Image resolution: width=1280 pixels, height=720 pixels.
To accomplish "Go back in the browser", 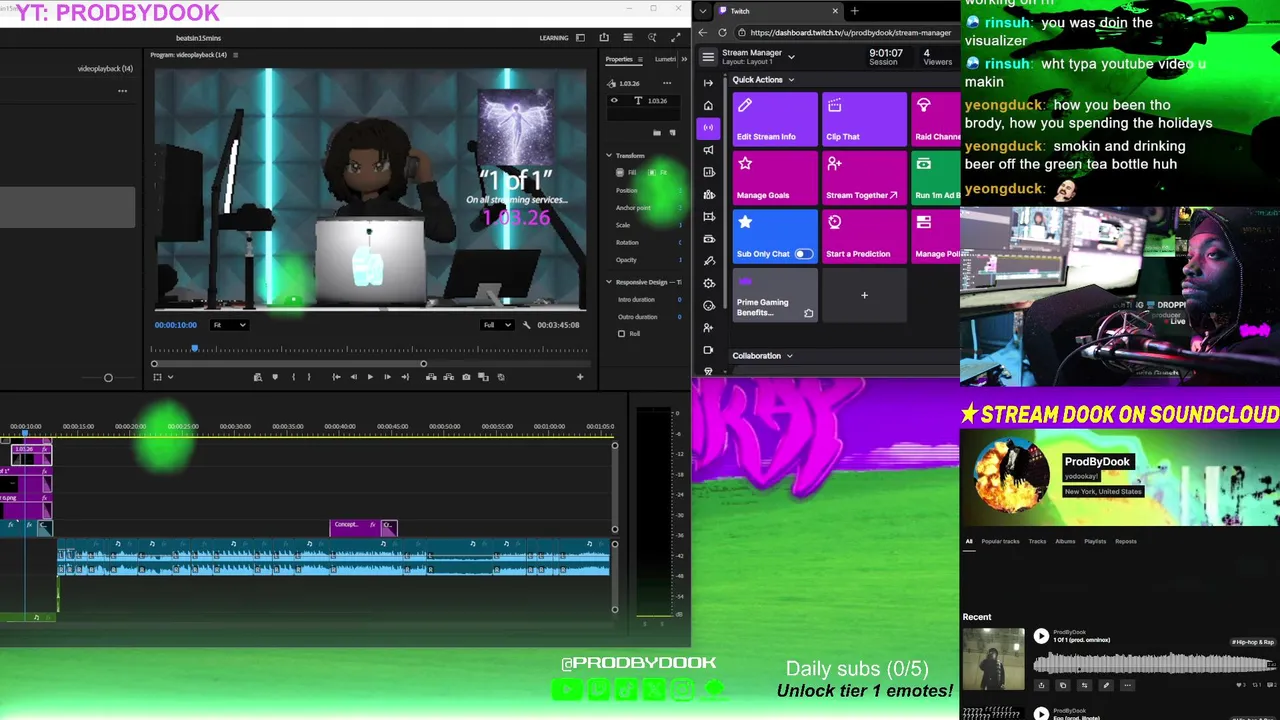I will point(703,33).
